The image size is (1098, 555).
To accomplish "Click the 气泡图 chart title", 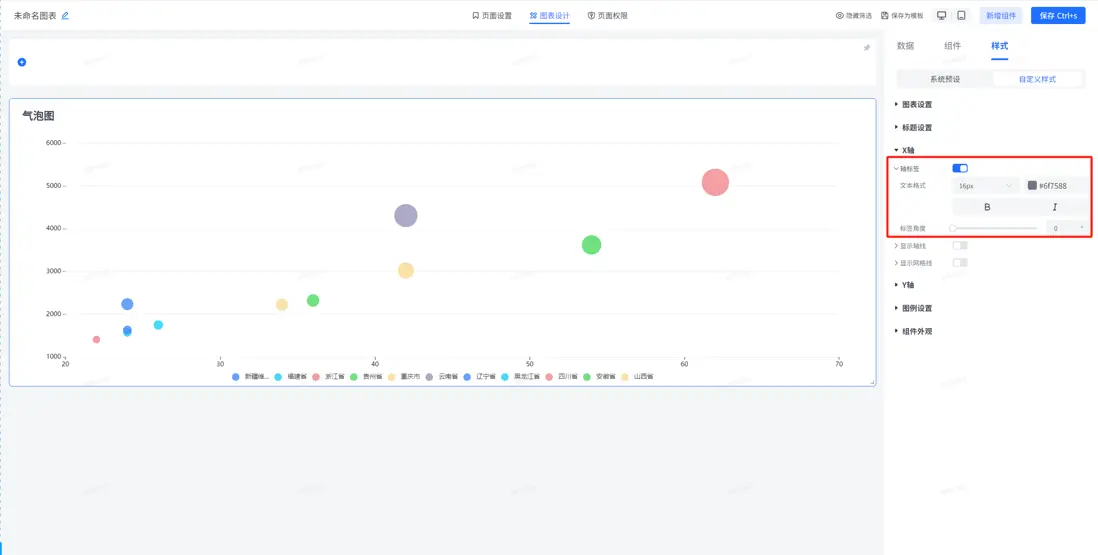I will pos(39,116).
